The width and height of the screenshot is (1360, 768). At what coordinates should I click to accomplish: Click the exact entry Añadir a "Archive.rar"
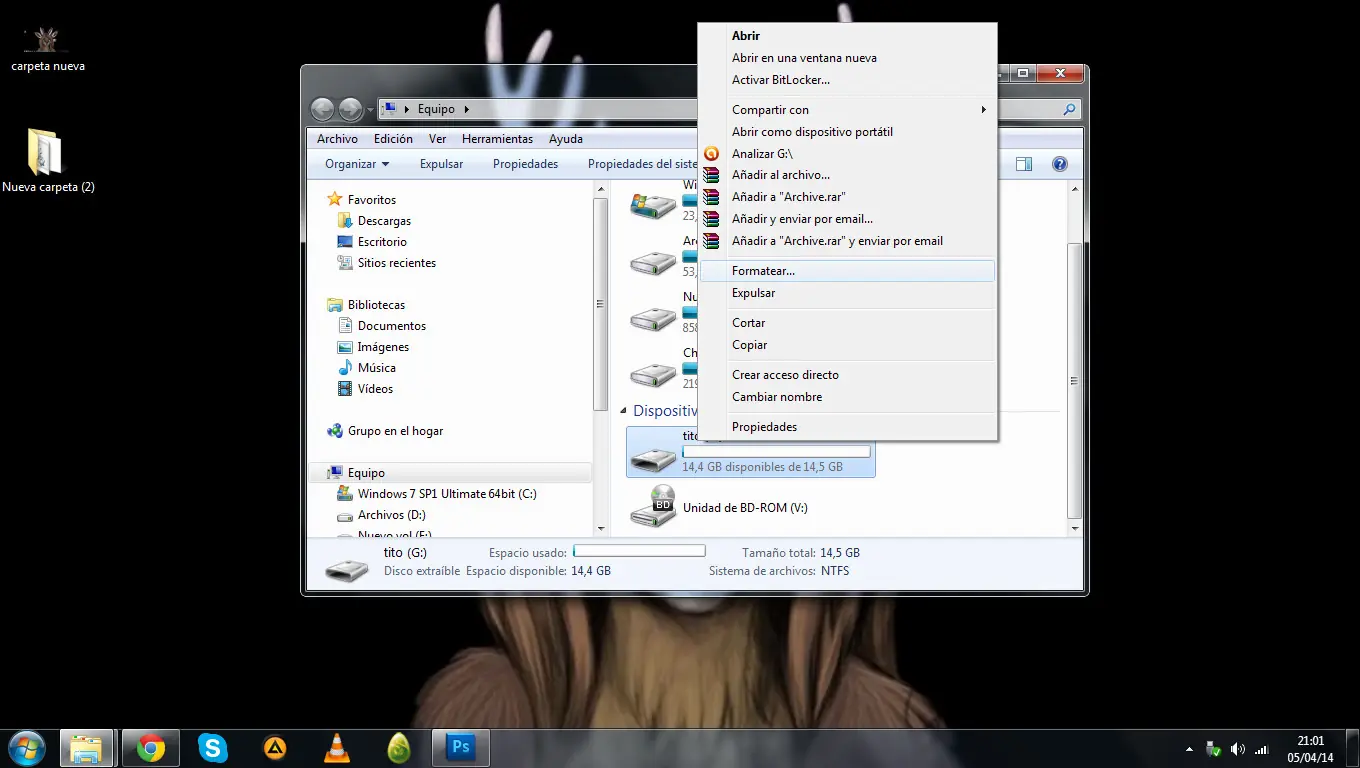pos(847,197)
